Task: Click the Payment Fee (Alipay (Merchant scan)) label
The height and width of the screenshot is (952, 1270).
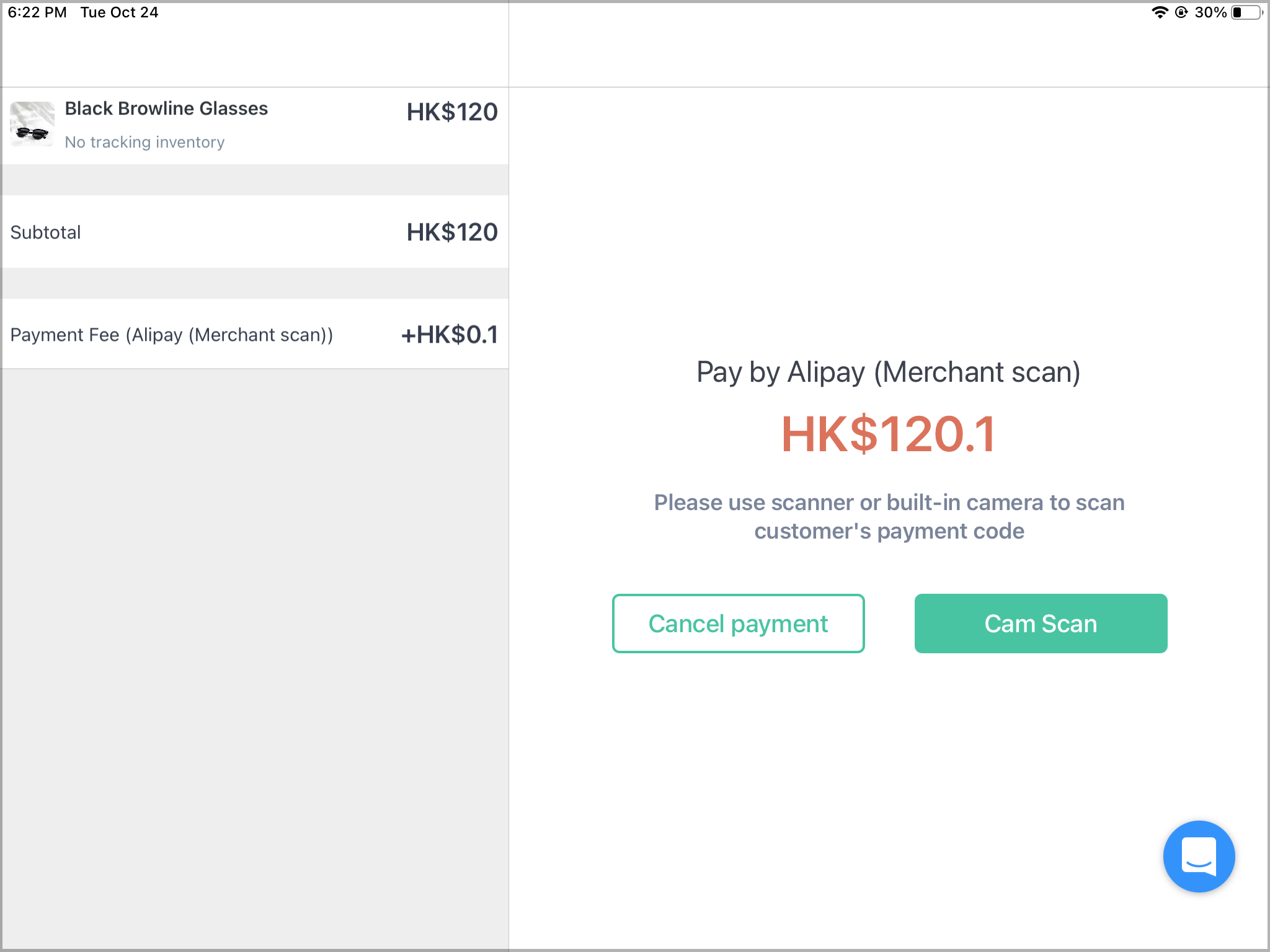Action: [x=172, y=335]
